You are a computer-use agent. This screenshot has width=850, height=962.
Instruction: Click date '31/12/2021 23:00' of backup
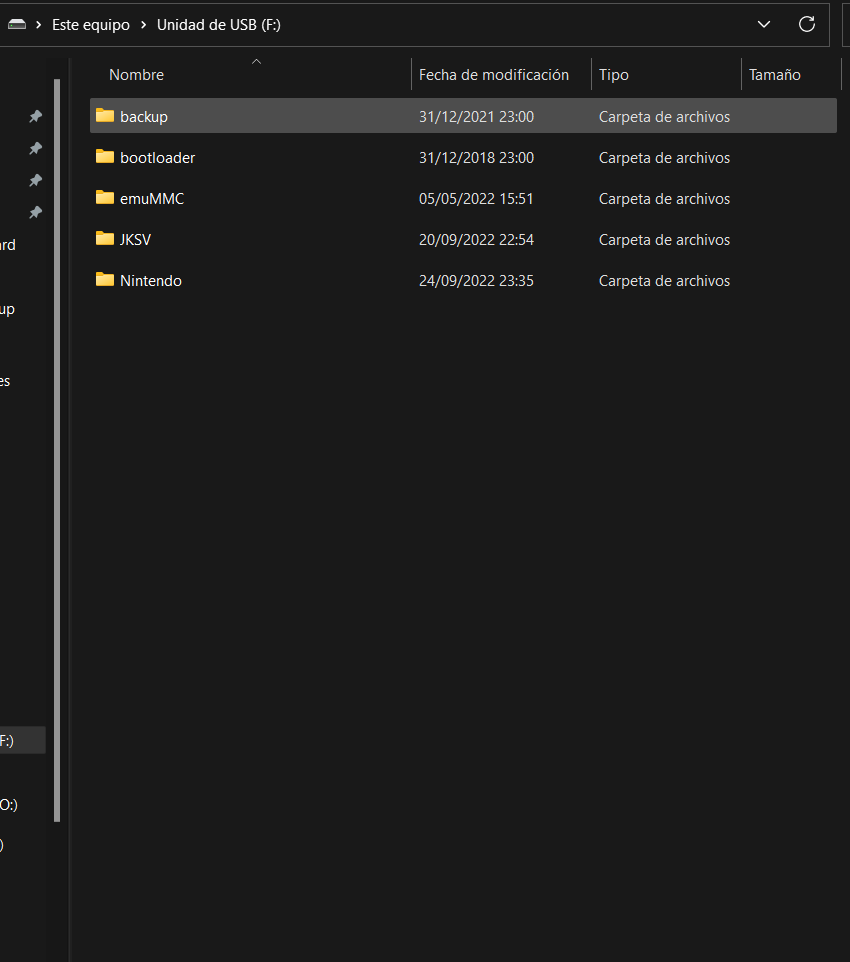tap(476, 117)
